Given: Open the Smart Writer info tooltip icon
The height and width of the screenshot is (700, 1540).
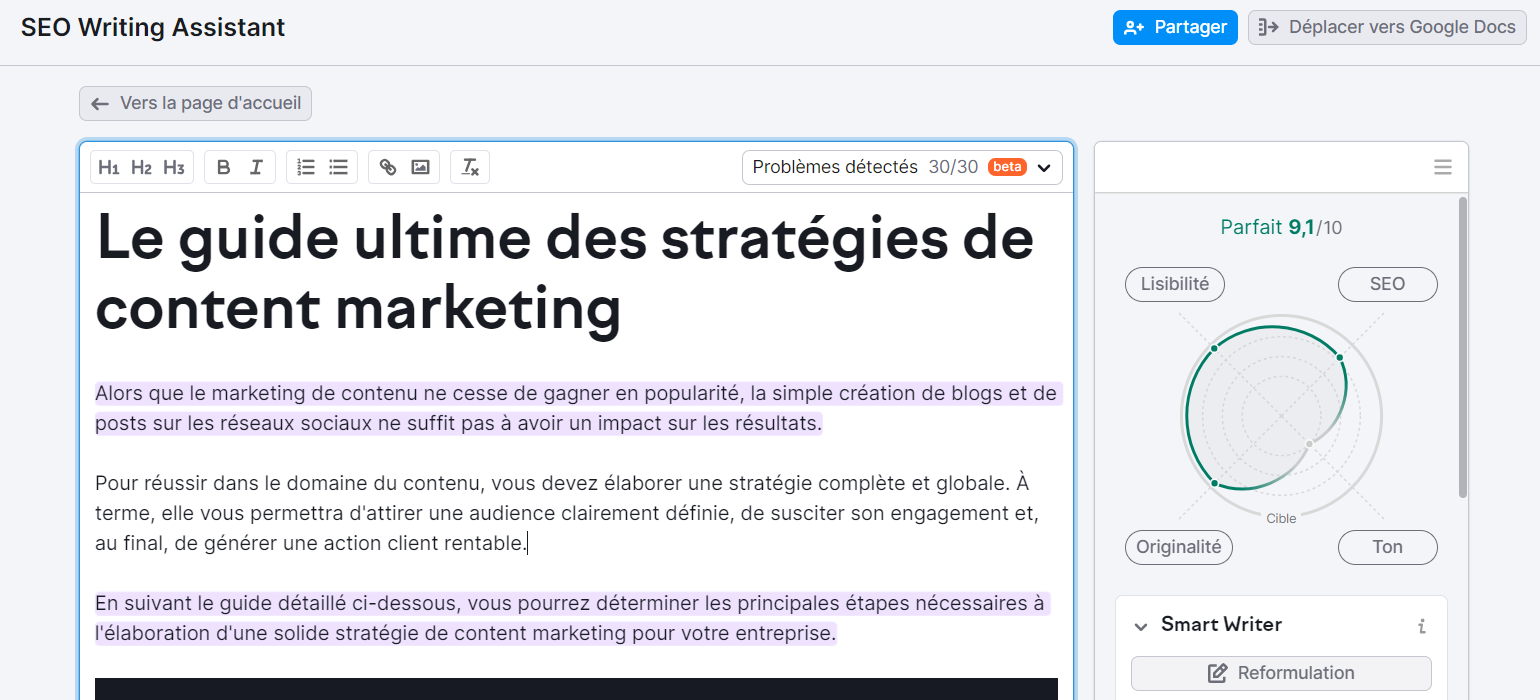Looking at the screenshot, I should [x=1422, y=625].
